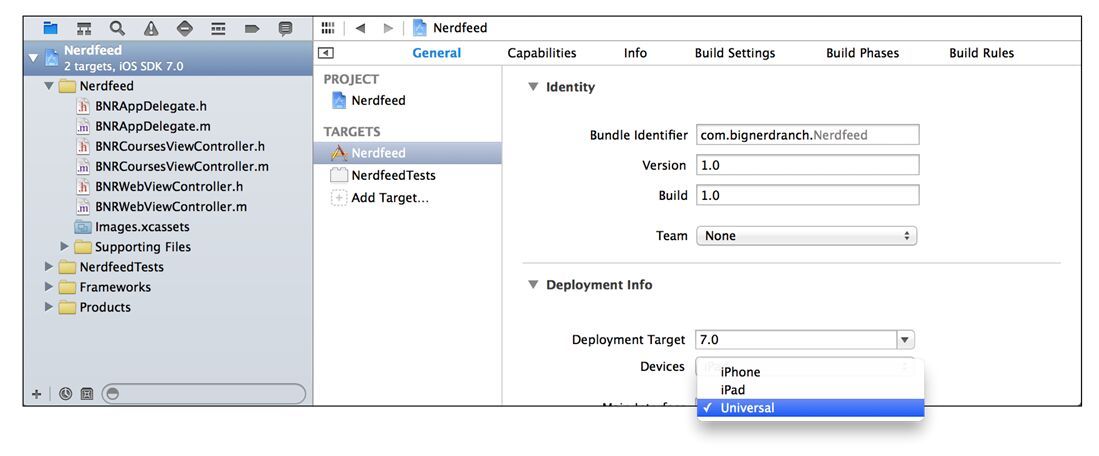This screenshot has width=1099, height=456.
Task: Switch to the General tab
Action: 436,53
